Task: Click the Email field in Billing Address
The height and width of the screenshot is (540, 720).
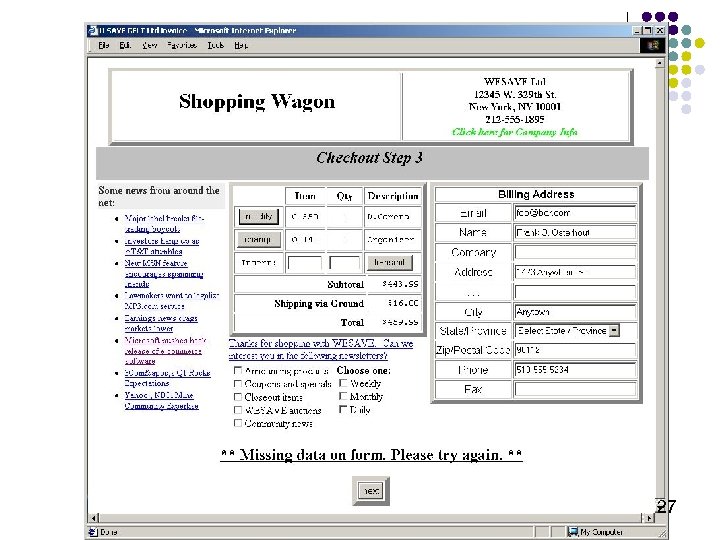Action: [x=575, y=213]
